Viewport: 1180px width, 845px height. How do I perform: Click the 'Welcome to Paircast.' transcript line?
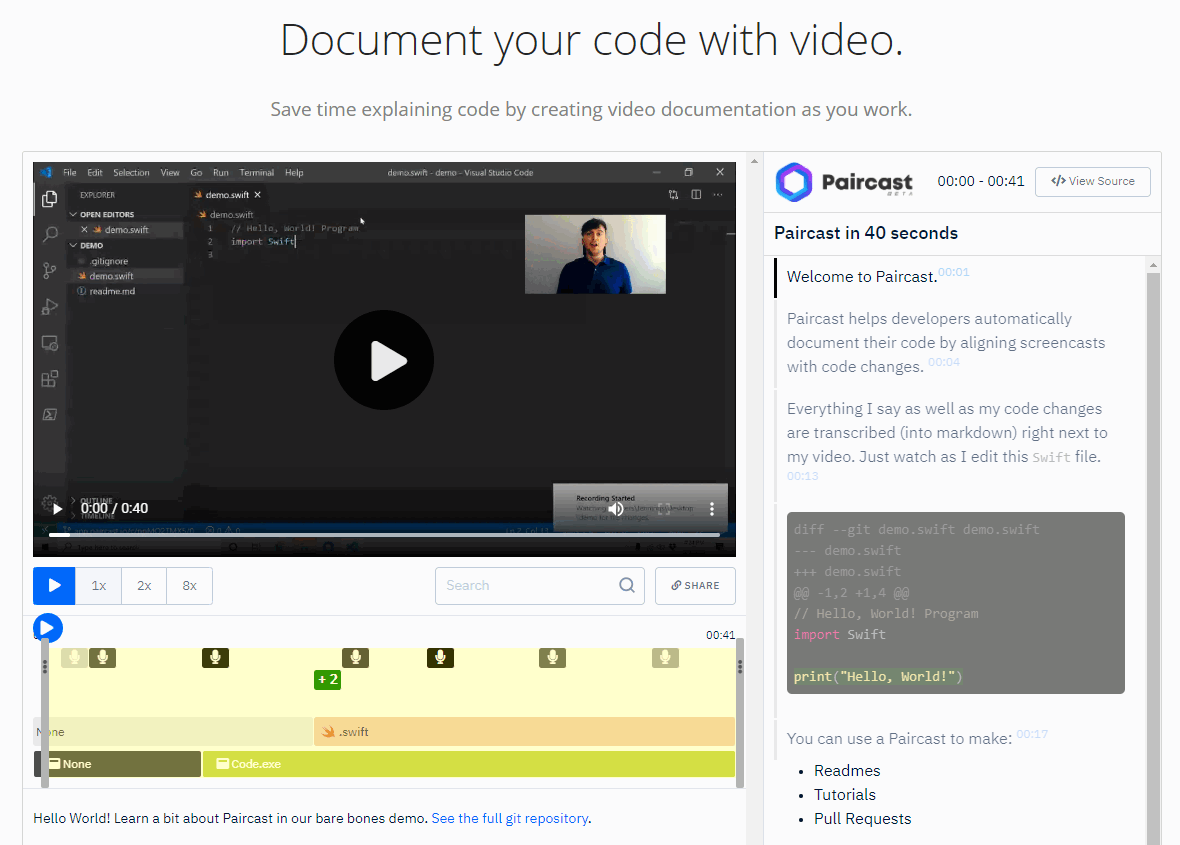coord(862,277)
